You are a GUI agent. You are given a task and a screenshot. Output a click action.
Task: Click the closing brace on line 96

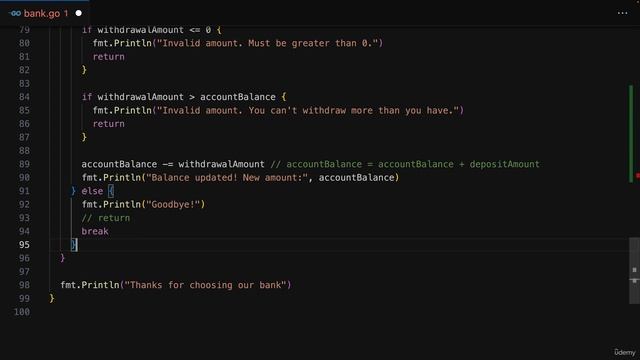click(x=62, y=258)
